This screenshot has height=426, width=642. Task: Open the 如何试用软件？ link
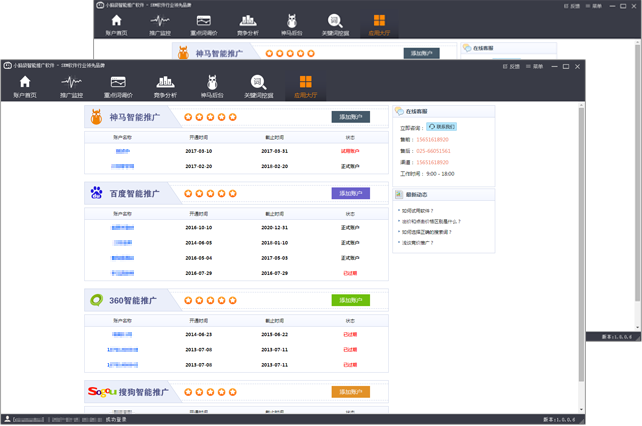coord(417,211)
